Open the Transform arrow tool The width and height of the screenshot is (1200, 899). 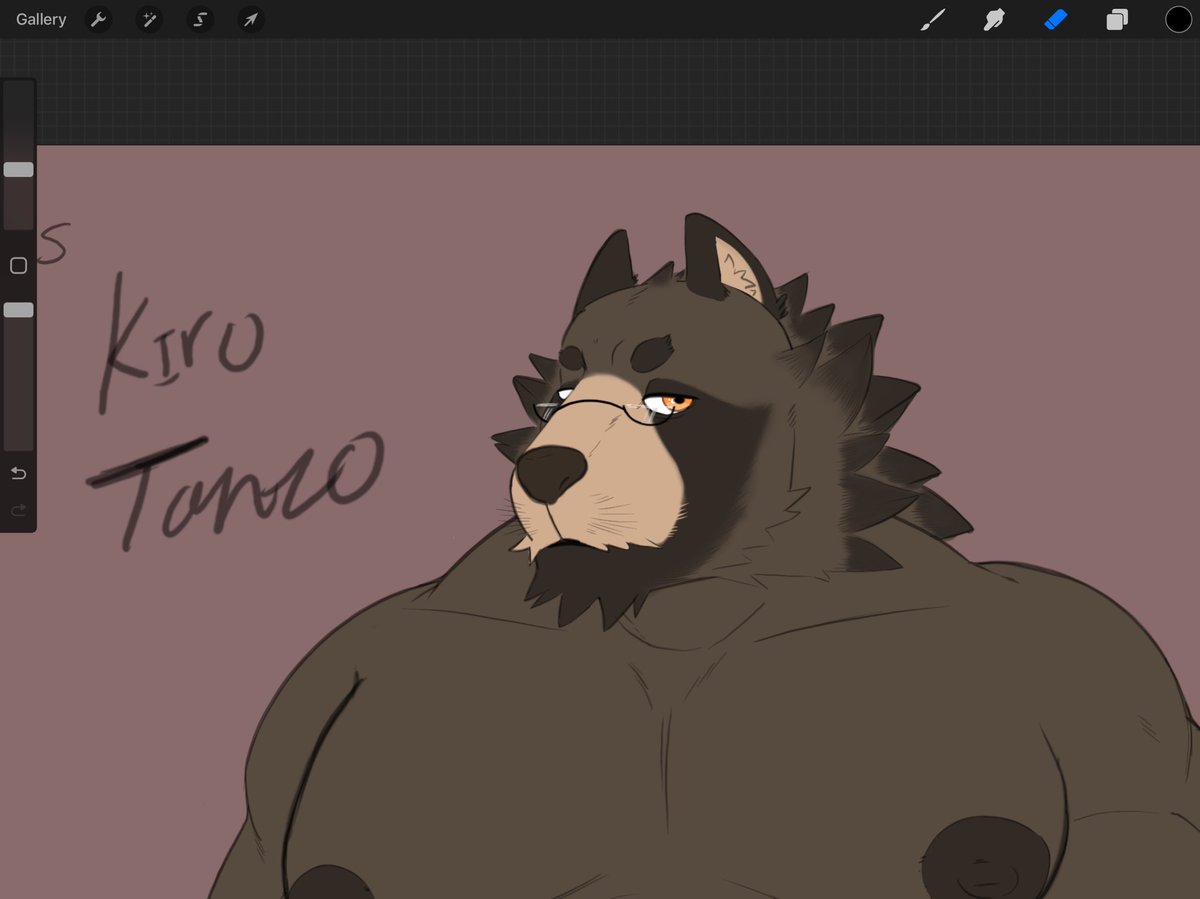251,19
